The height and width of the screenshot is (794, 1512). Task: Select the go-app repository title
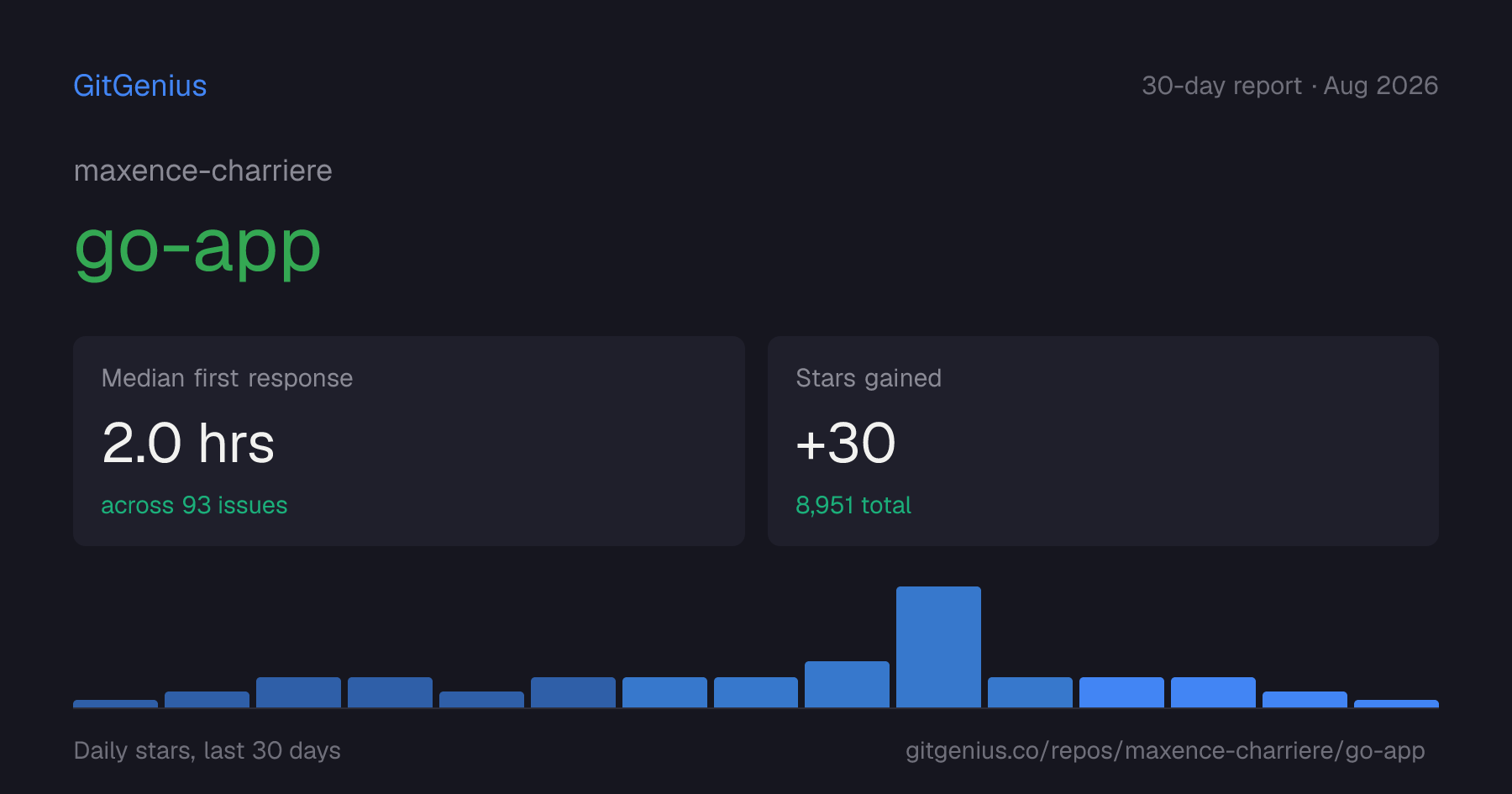197,248
